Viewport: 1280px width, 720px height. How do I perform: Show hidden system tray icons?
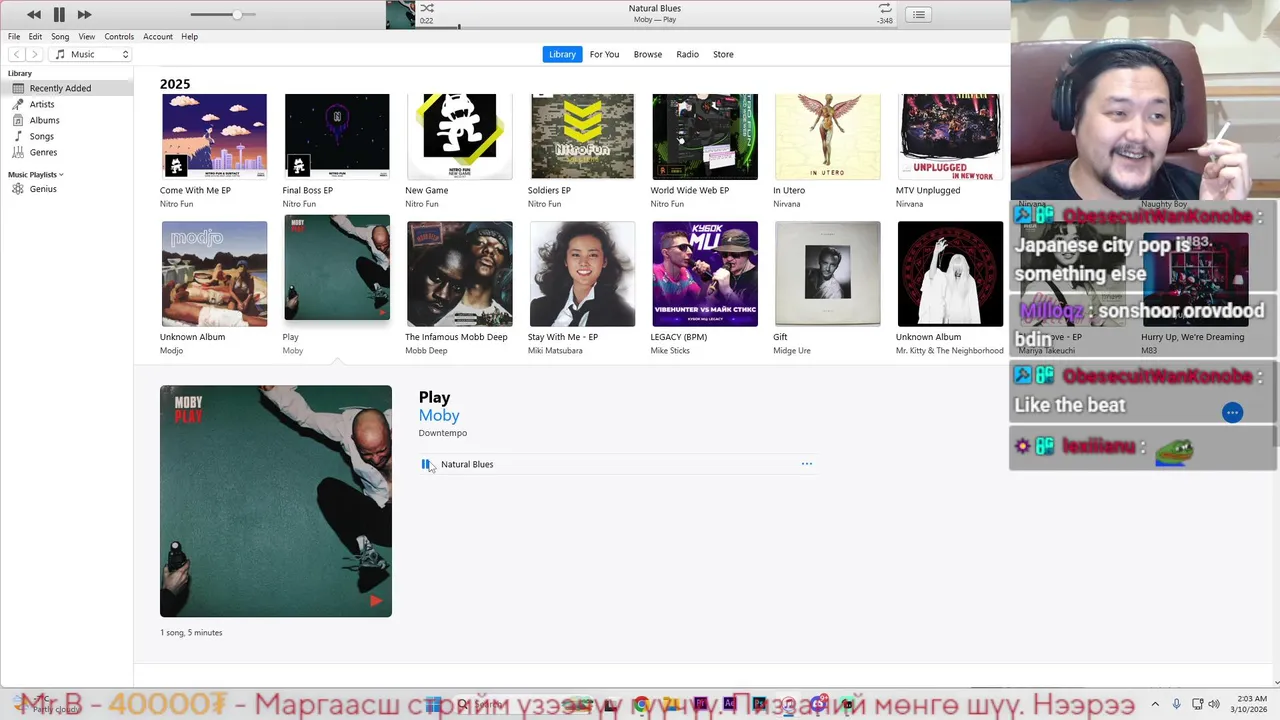(x=1155, y=704)
